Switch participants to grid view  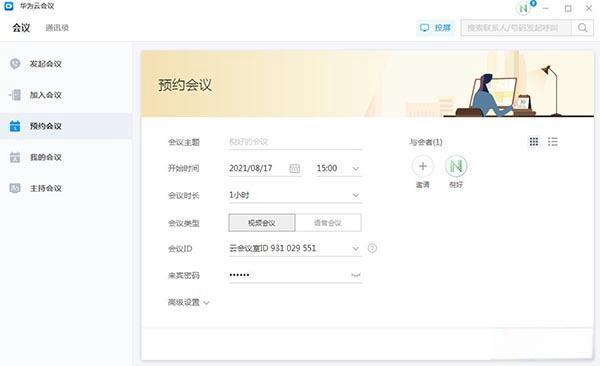pos(534,142)
